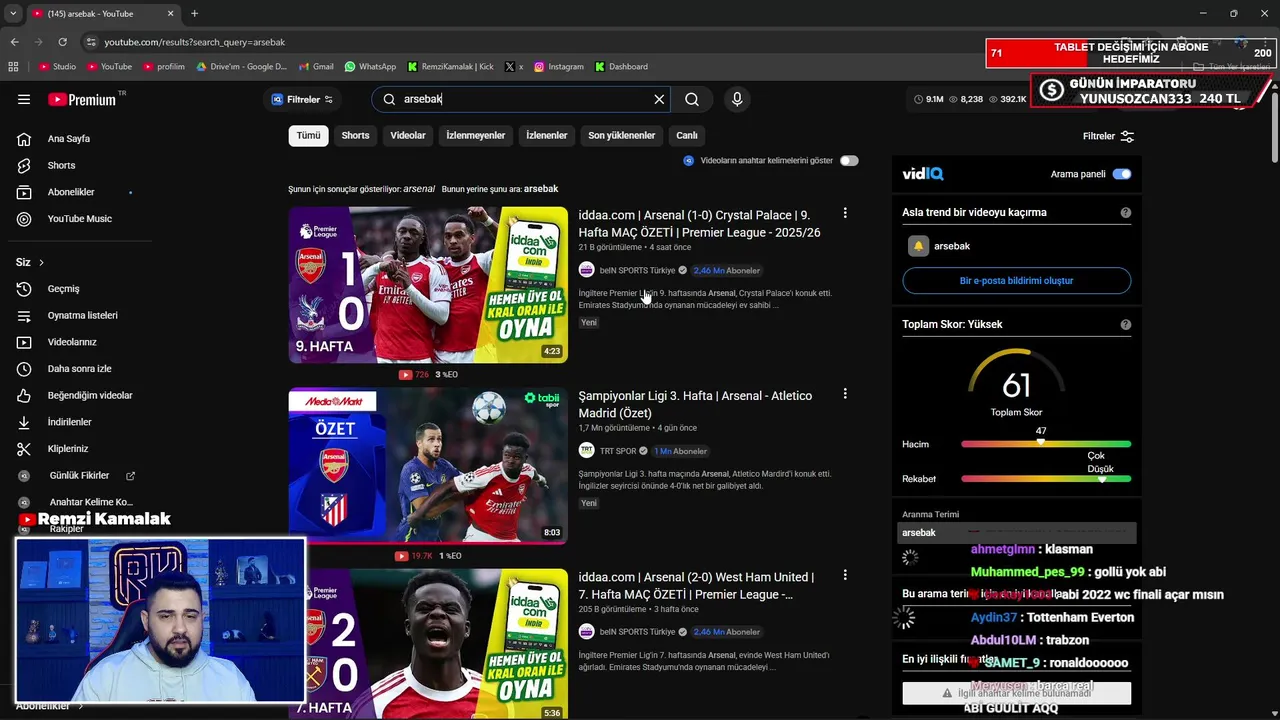Open the Gmail bookmark
Image resolution: width=1280 pixels, height=720 pixels.
tap(315, 67)
